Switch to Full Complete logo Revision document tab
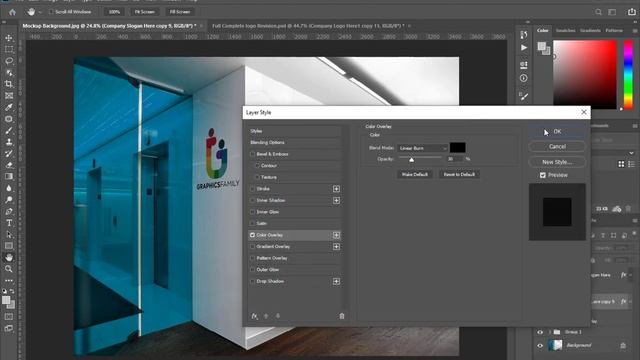This screenshot has height=360, width=640. click(x=308, y=26)
